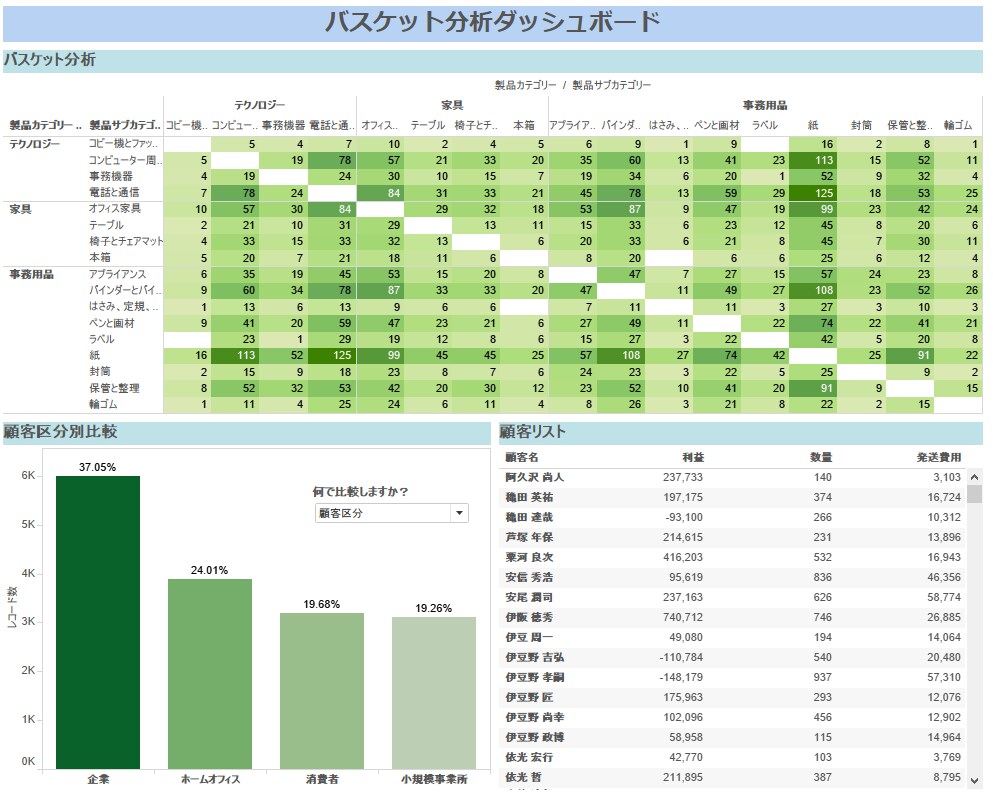Select the 事務用品 column group header
The image size is (993, 794).
pyautogui.click(x=765, y=105)
